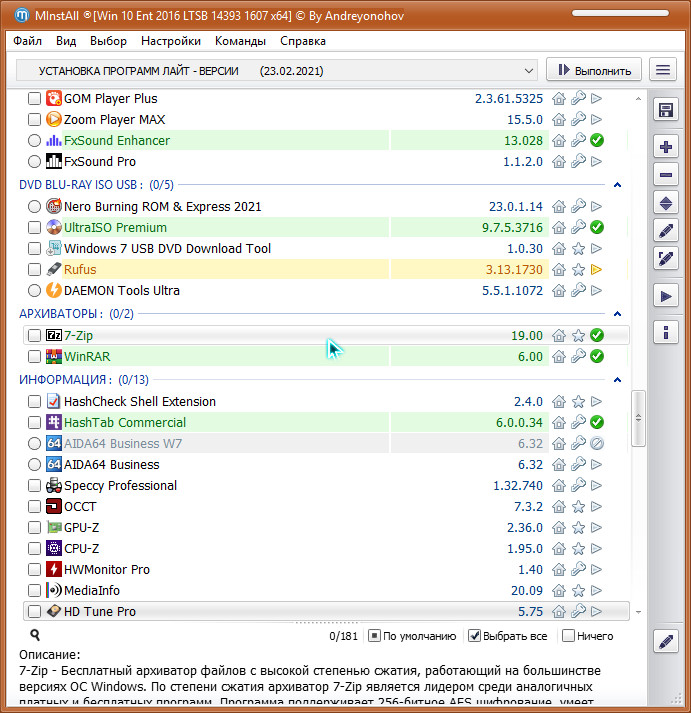Open the Вид menu

point(66,41)
